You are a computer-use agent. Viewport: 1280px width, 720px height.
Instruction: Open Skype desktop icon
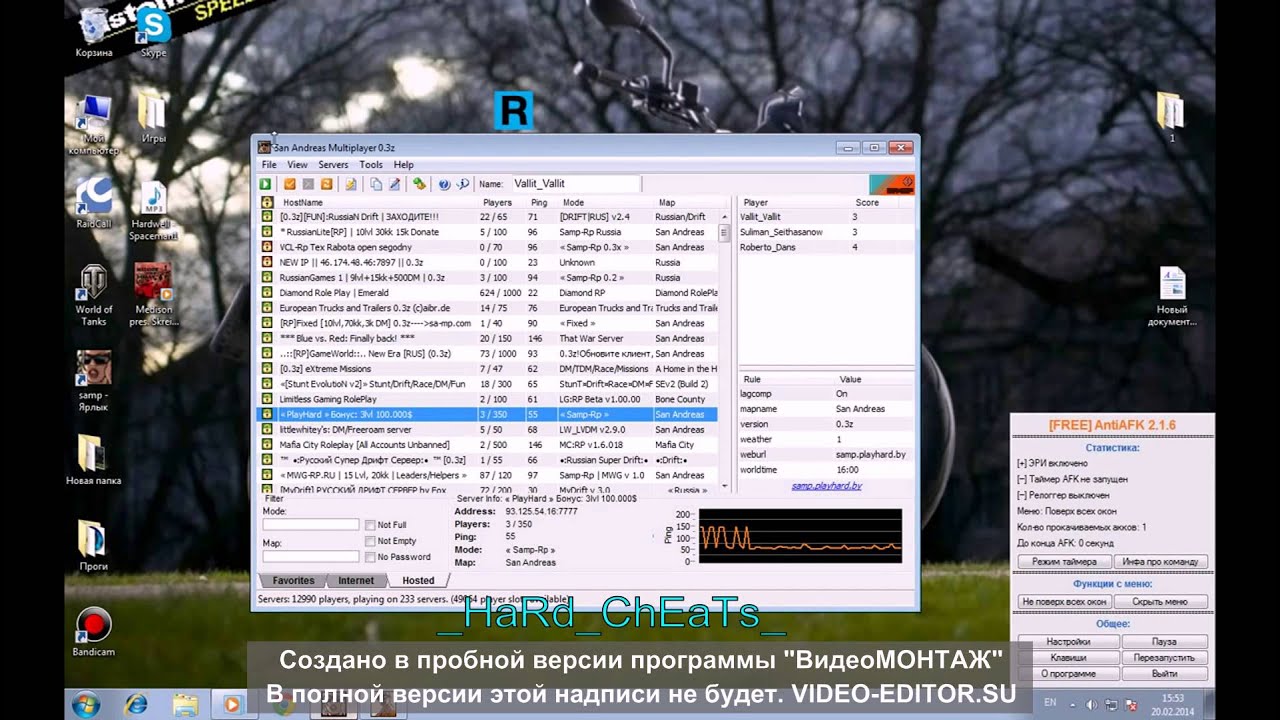[153, 31]
